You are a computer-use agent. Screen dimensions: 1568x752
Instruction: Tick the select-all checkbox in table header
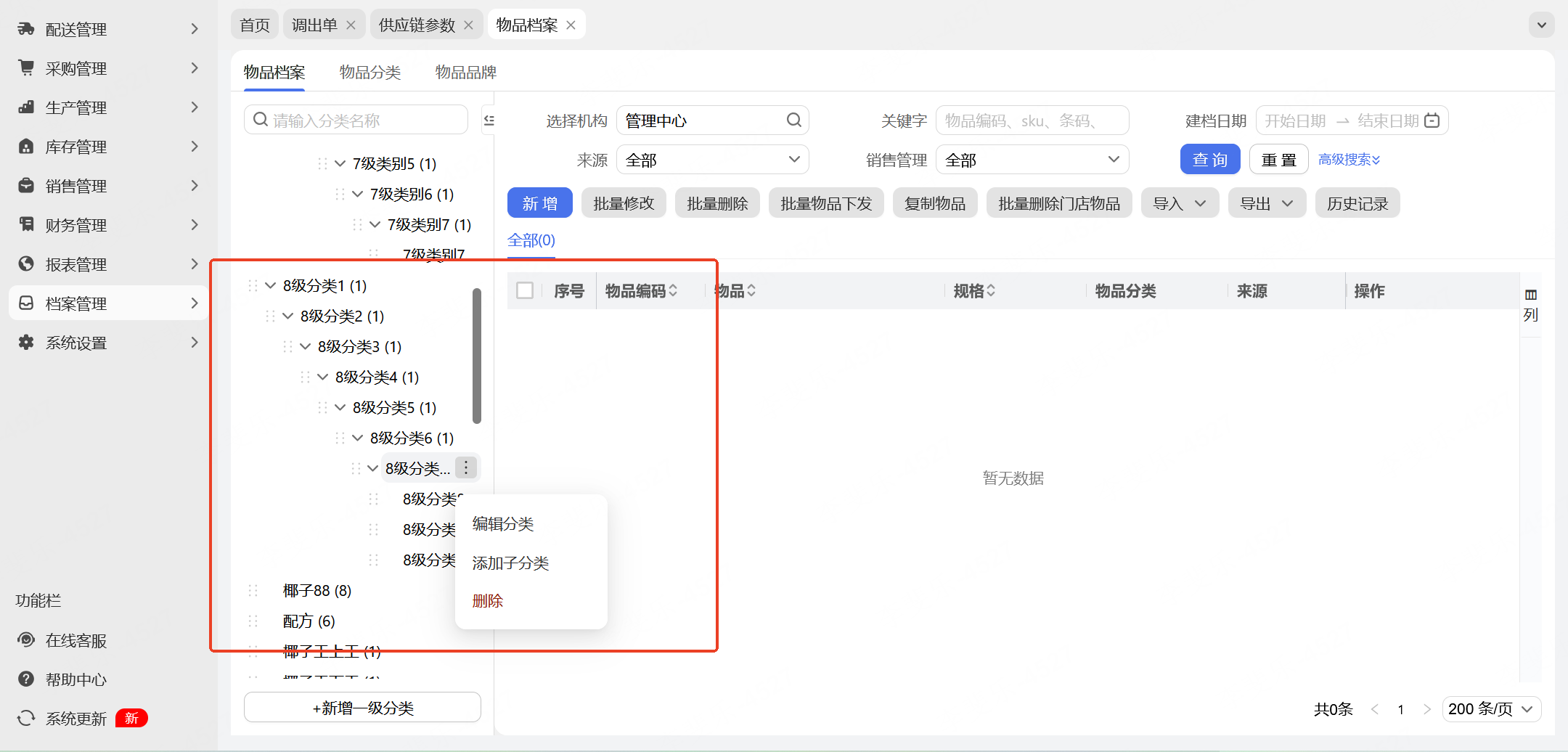525,291
